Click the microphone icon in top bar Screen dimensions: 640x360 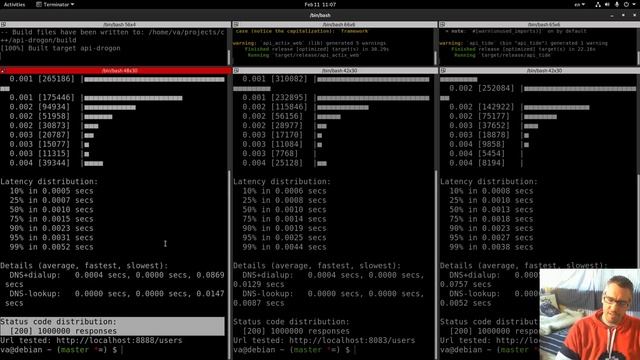coord(617,4)
